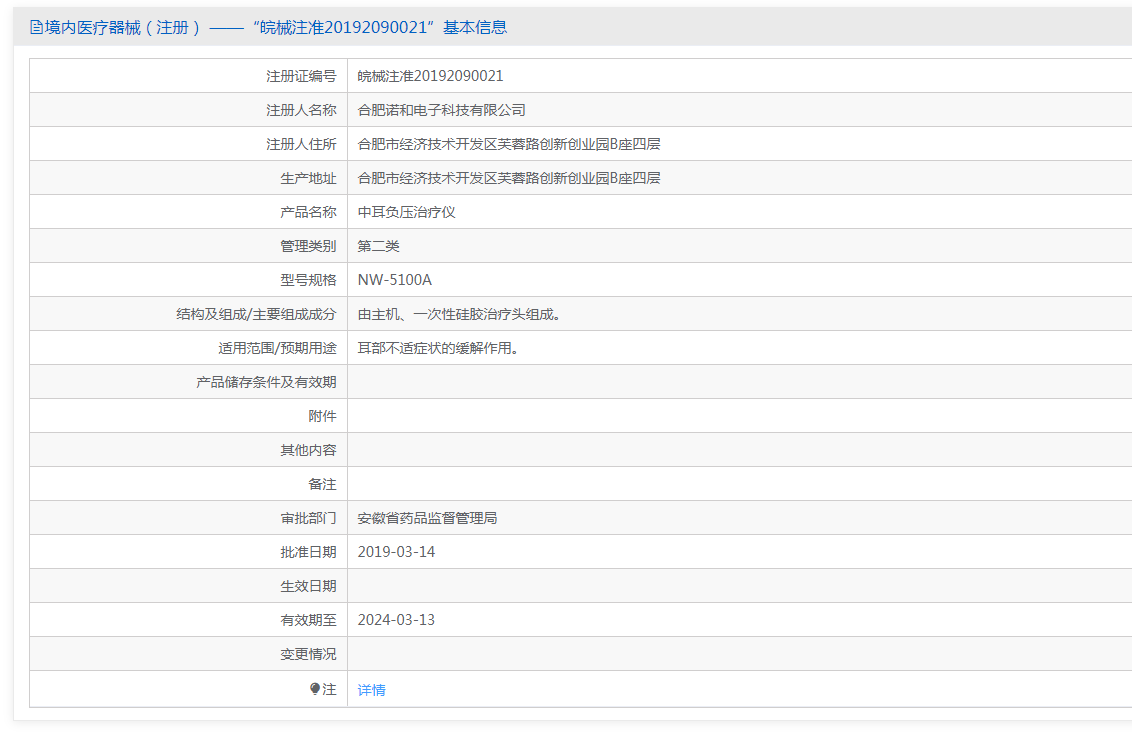The width and height of the screenshot is (1132, 733).
Task: Click the 注册证编号 label
Action: [x=301, y=76]
